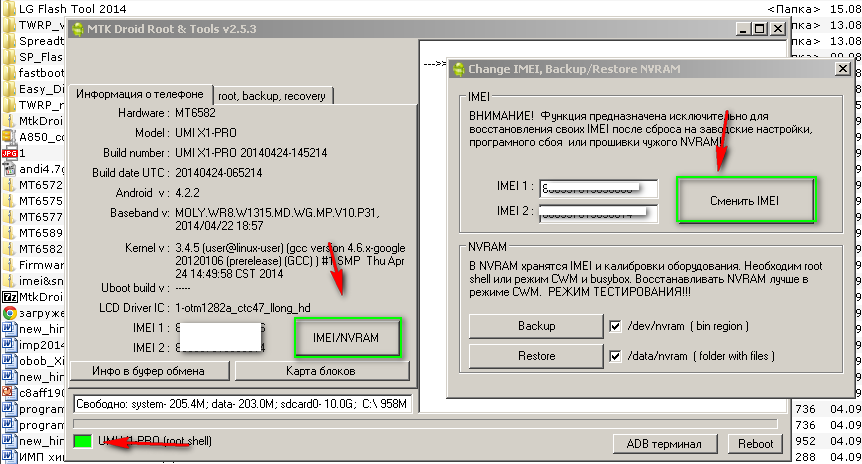Select the Chrome загруже file icon
862x464 pixels.
click(x=9, y=313)
